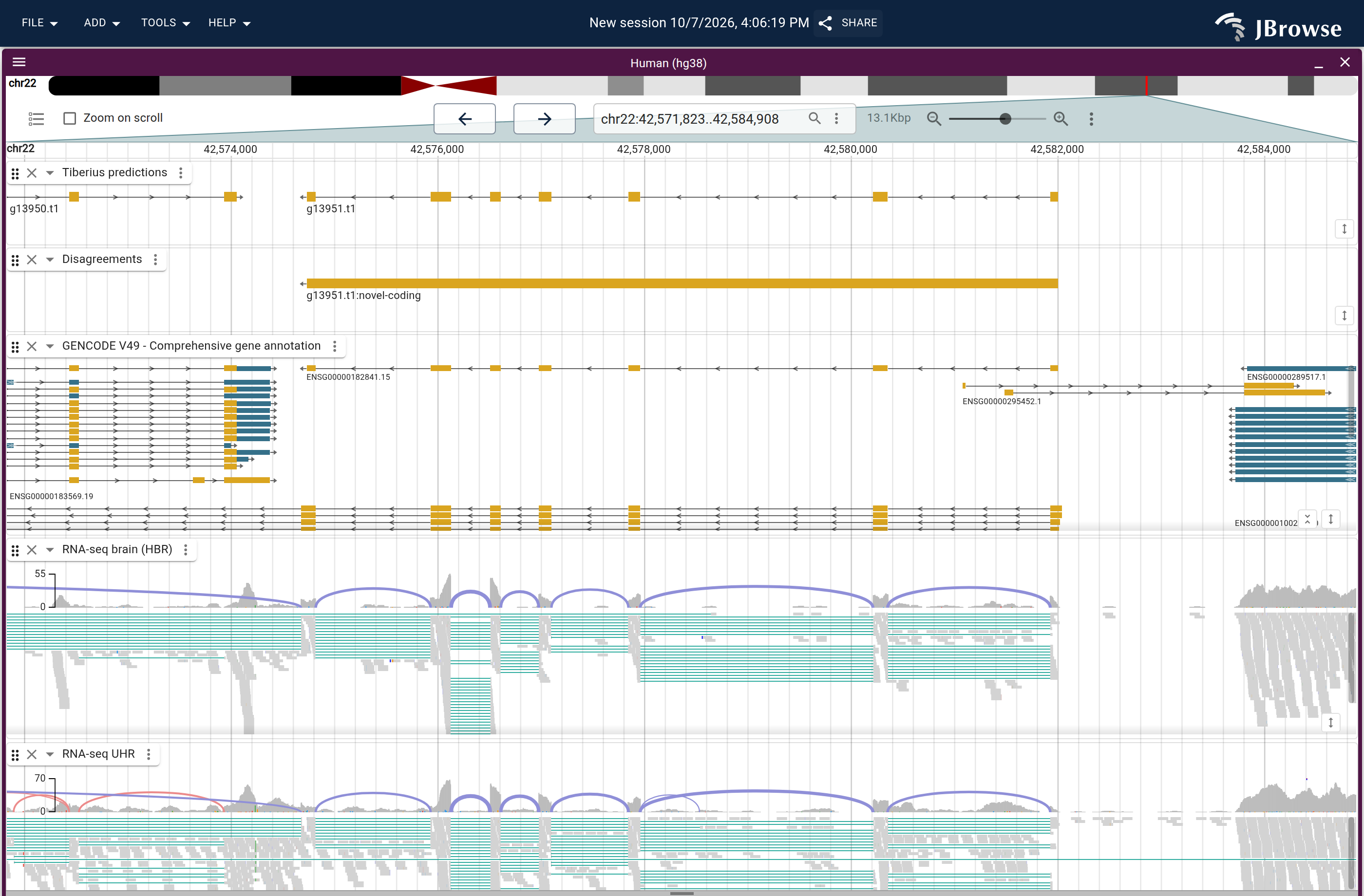Click the g13950.t1 gene label
1364x896 pixels.
point(35,209)
